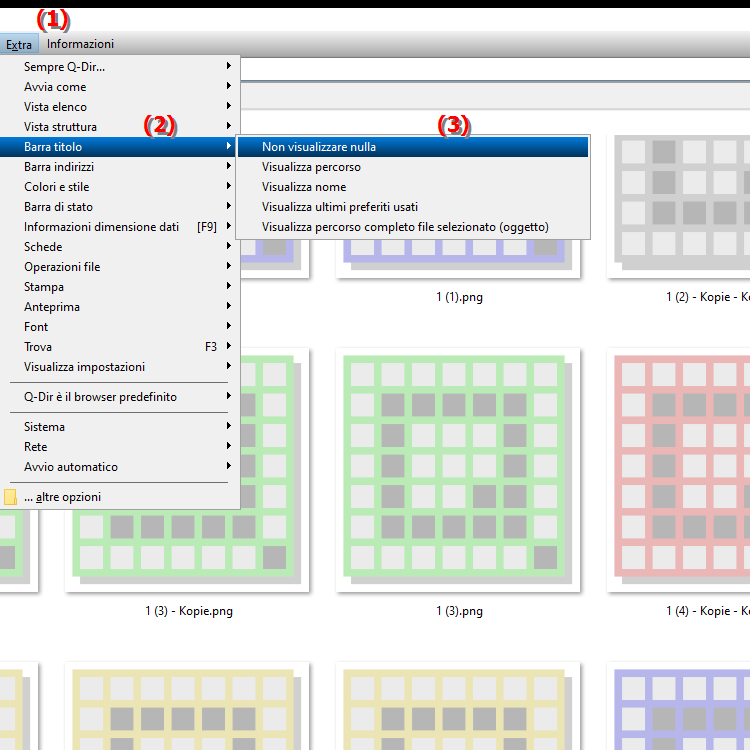
Task: Click the folder icon beside altre opzioni
Action: (x=10, y=497)
